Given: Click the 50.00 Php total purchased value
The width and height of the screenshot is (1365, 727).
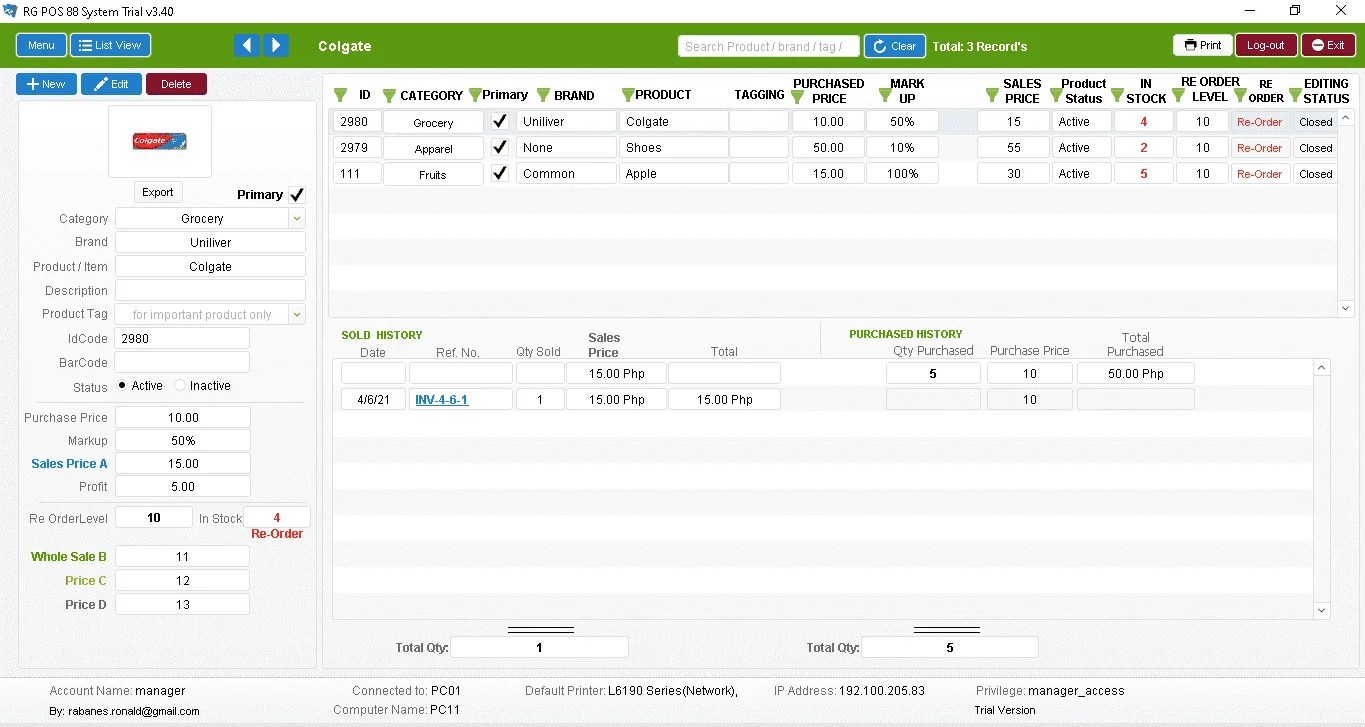Looking at the screenshot, I should (x=1135, y=374).
